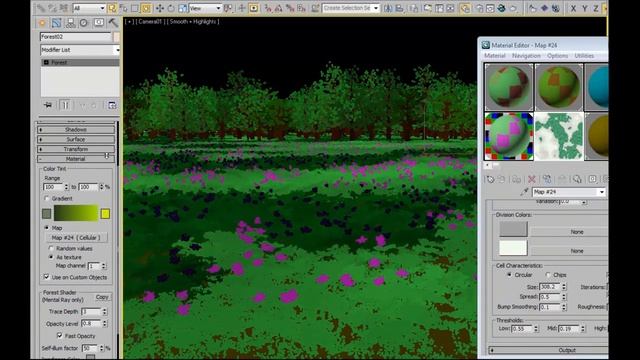Toggle the Fast Opacity checkbox

click(60, 336)
